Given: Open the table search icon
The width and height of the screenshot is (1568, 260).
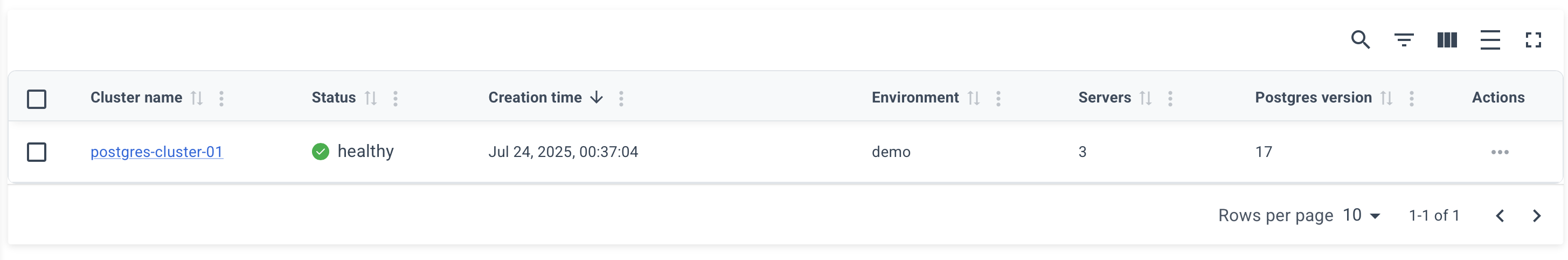Looking at the screenshot, I should pos(1361,40).
